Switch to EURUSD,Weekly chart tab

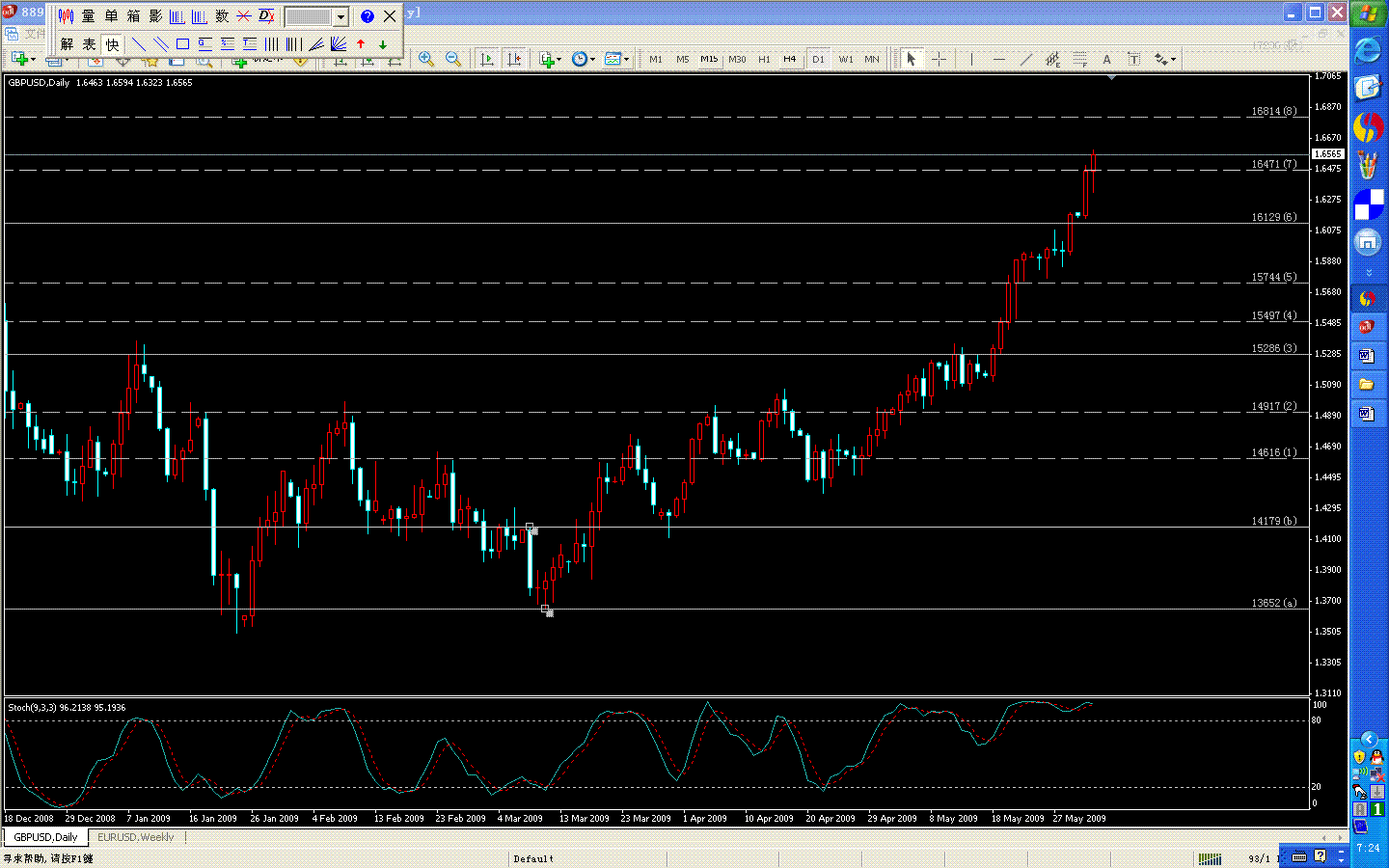tap(135, 837)
